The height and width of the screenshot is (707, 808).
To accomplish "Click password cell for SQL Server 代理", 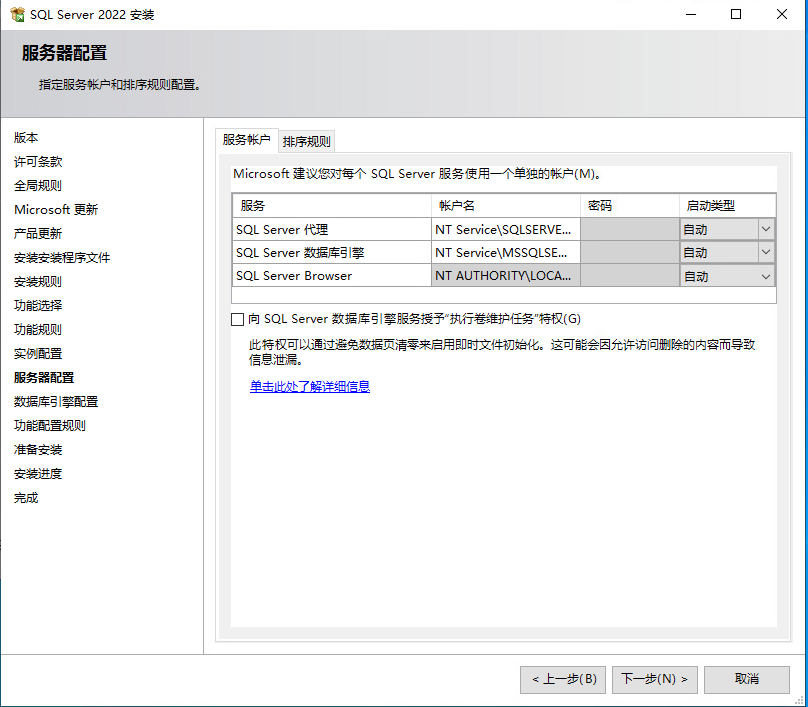I will click(630, 229).
